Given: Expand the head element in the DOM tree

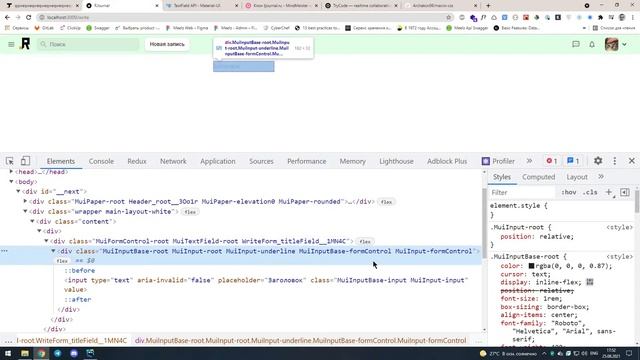Looking at the screenshot, I should click(x=11, y=172).
